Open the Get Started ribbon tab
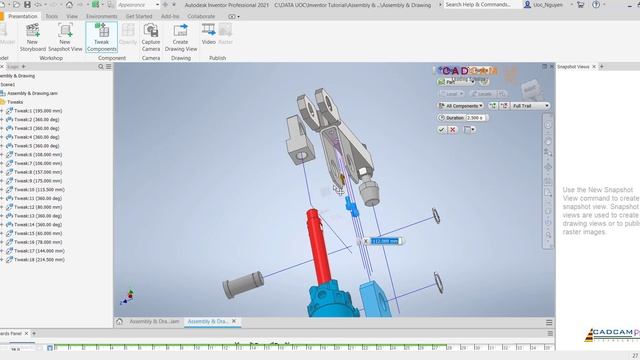 139,16
